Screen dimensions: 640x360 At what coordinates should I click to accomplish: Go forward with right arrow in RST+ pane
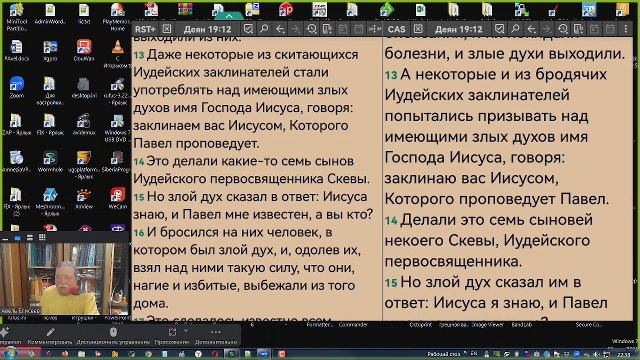[296, 29]
